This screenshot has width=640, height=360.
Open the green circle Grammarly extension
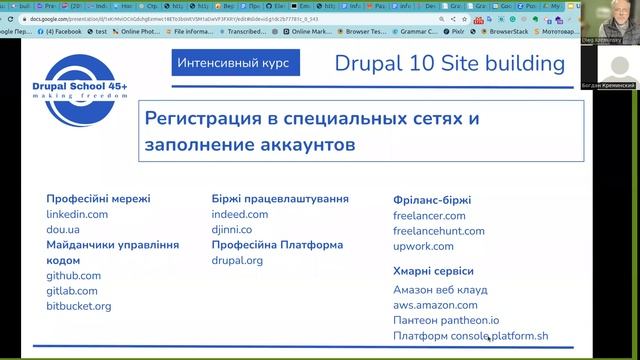pos(513,19)
